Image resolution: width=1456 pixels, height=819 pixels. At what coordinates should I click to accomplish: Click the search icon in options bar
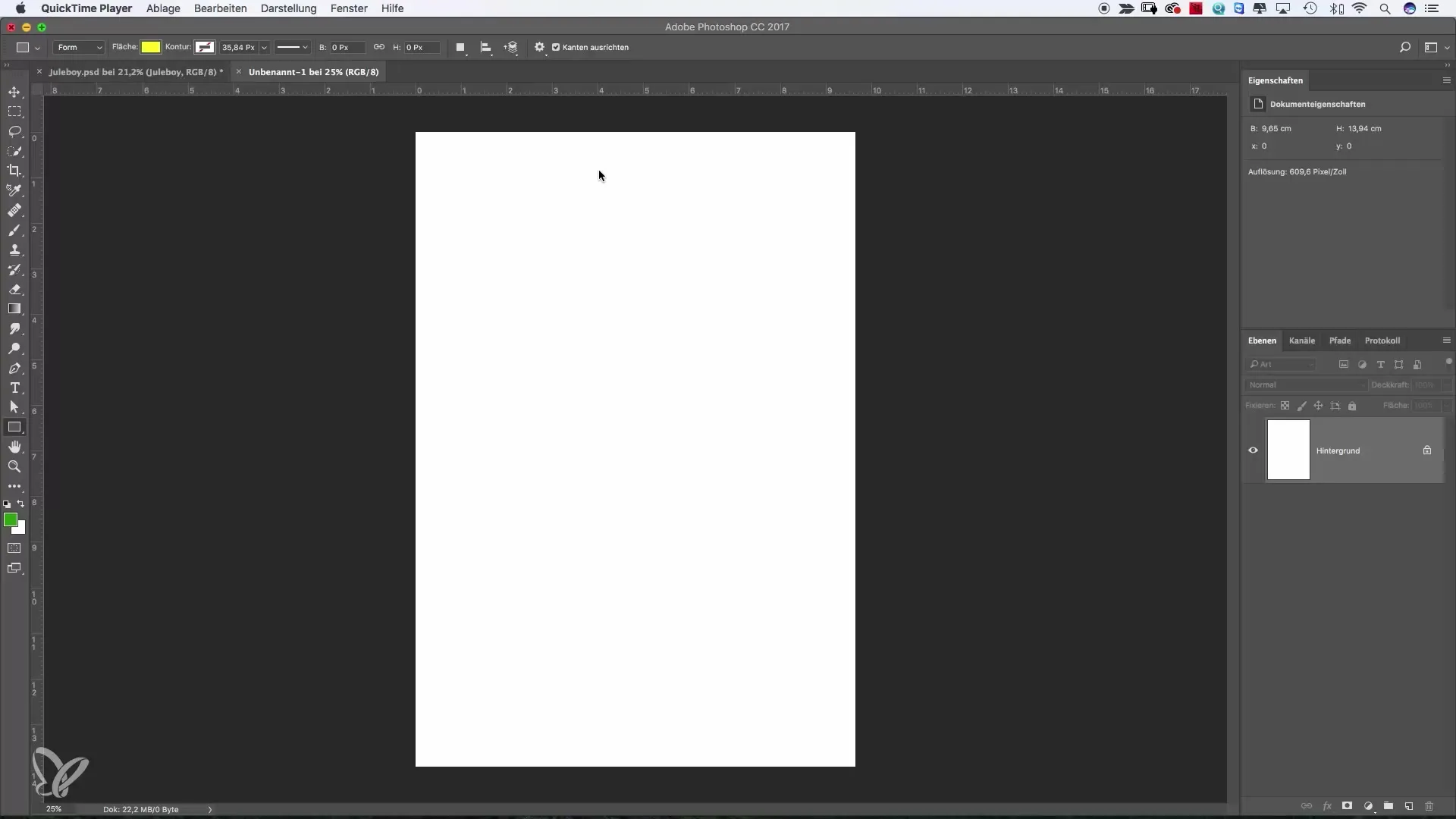pos(1405,47)
